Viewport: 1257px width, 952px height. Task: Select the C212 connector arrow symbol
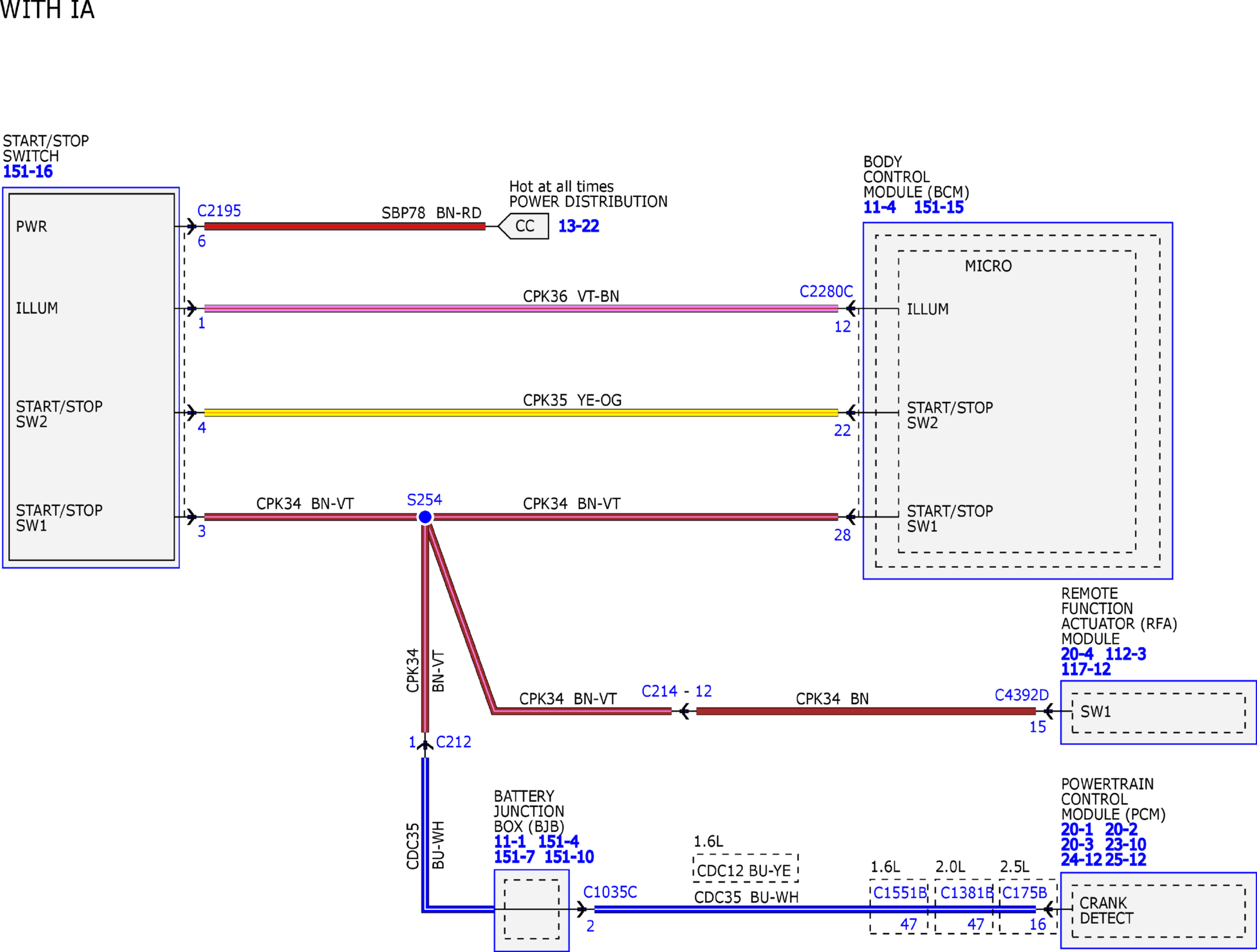(x=425, y=745)
